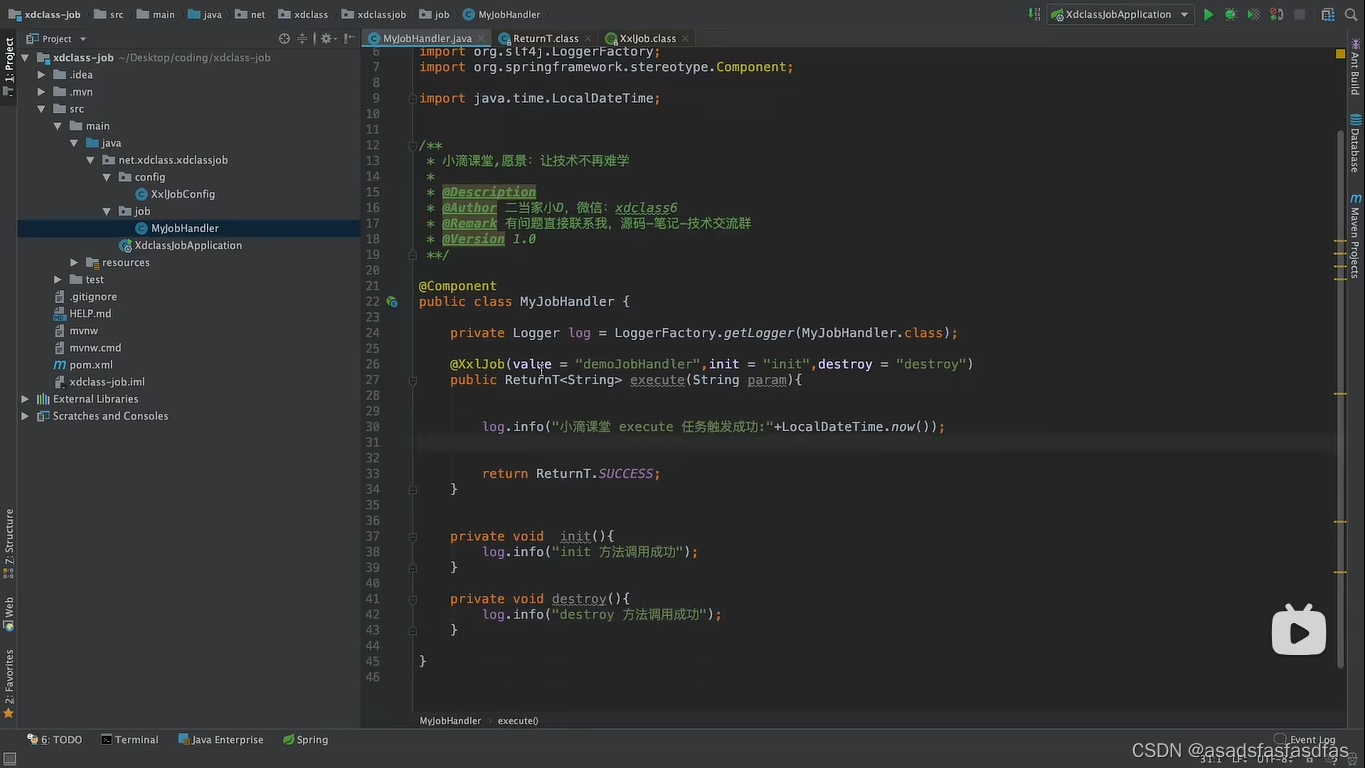This screenshot has width=1365, height=768.
Task: Collapse the xdclass-job root tree node
Action: pyautogui.click(x=25, y=58)
